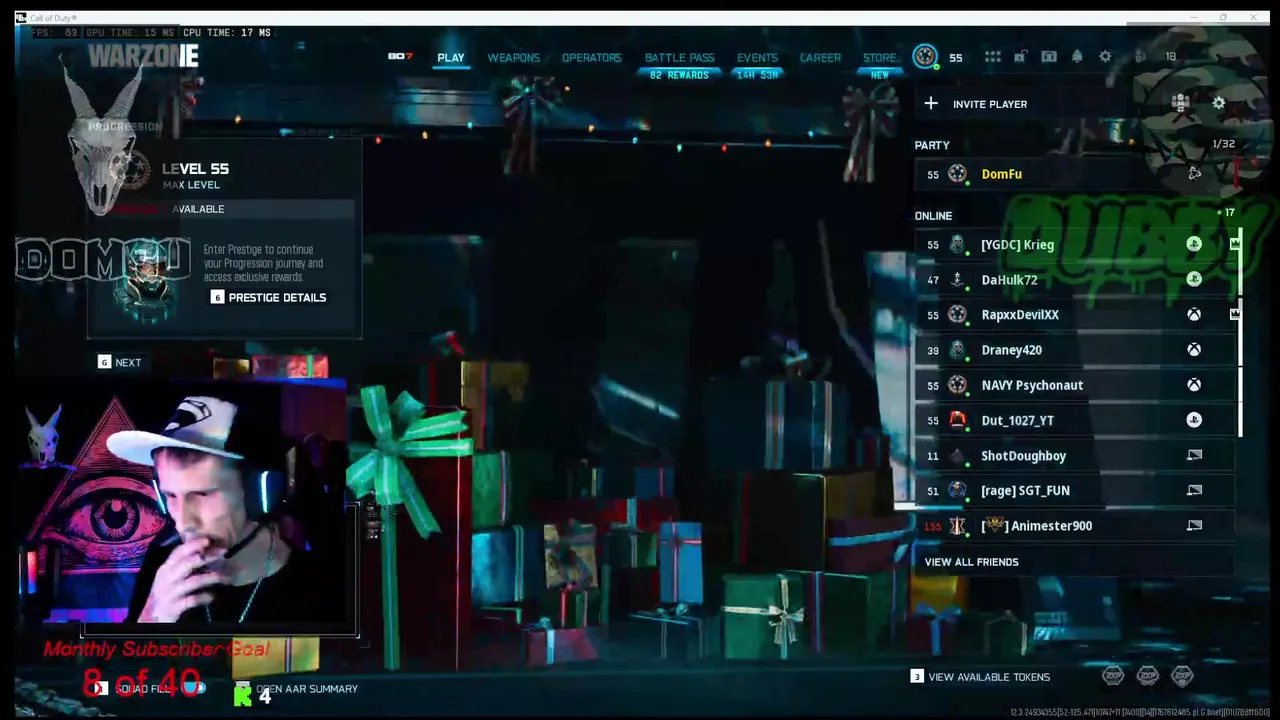Open the player emblem profile icon
The width and height of the screenshot is (1280, 720).
925,57
